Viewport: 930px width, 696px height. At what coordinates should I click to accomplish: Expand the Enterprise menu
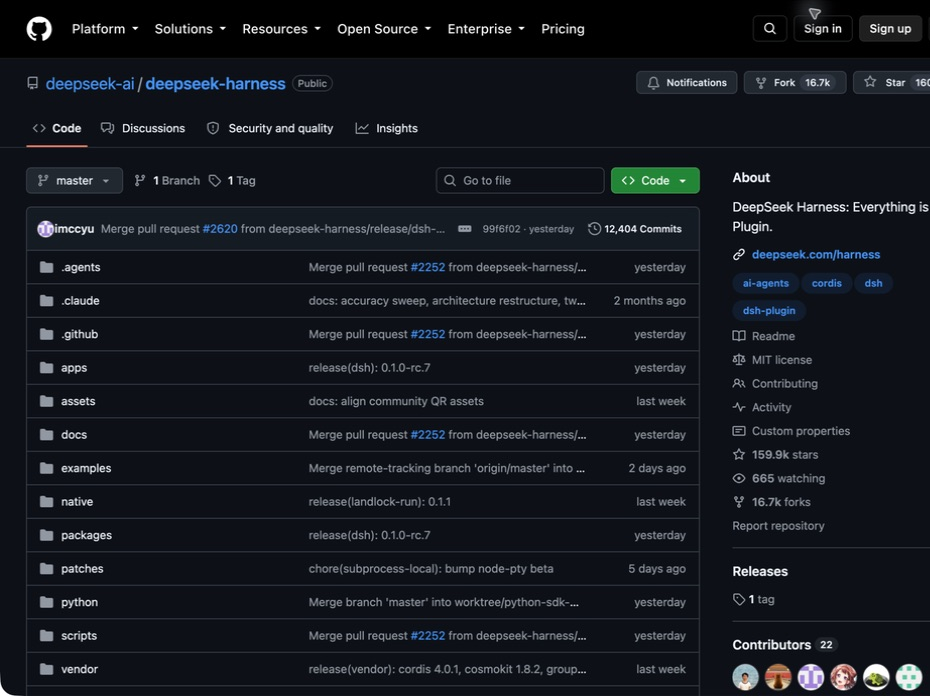[x=486, y=29]
